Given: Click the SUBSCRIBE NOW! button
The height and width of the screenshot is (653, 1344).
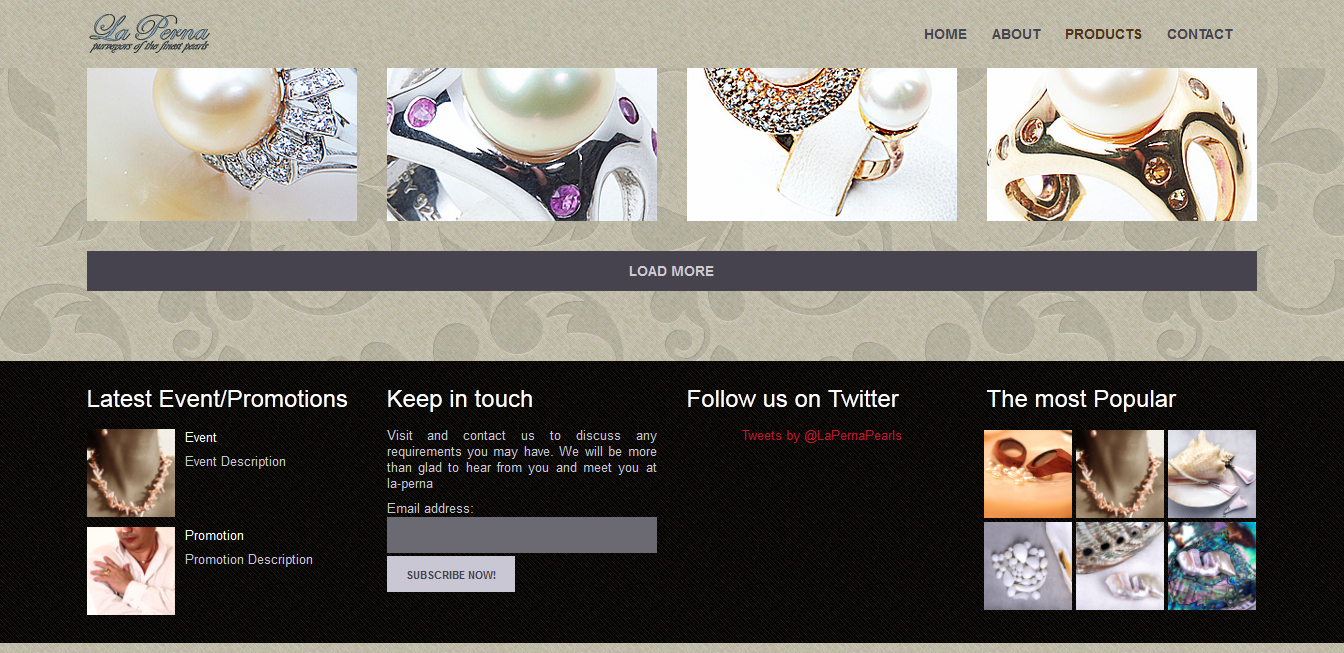Looking at the screenshot, I should point(451,574).
